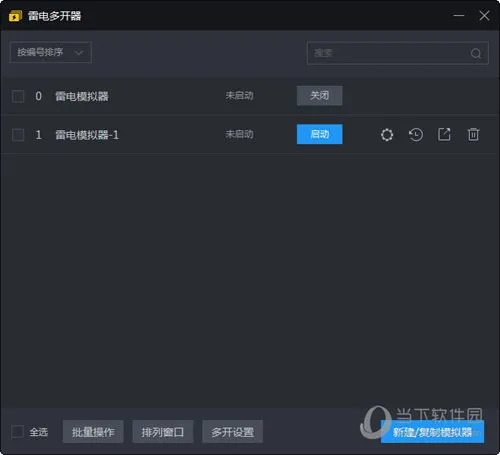Open the 按编号排序 sort dropdown
Viewport: 500px width, 455px height.
51,52
